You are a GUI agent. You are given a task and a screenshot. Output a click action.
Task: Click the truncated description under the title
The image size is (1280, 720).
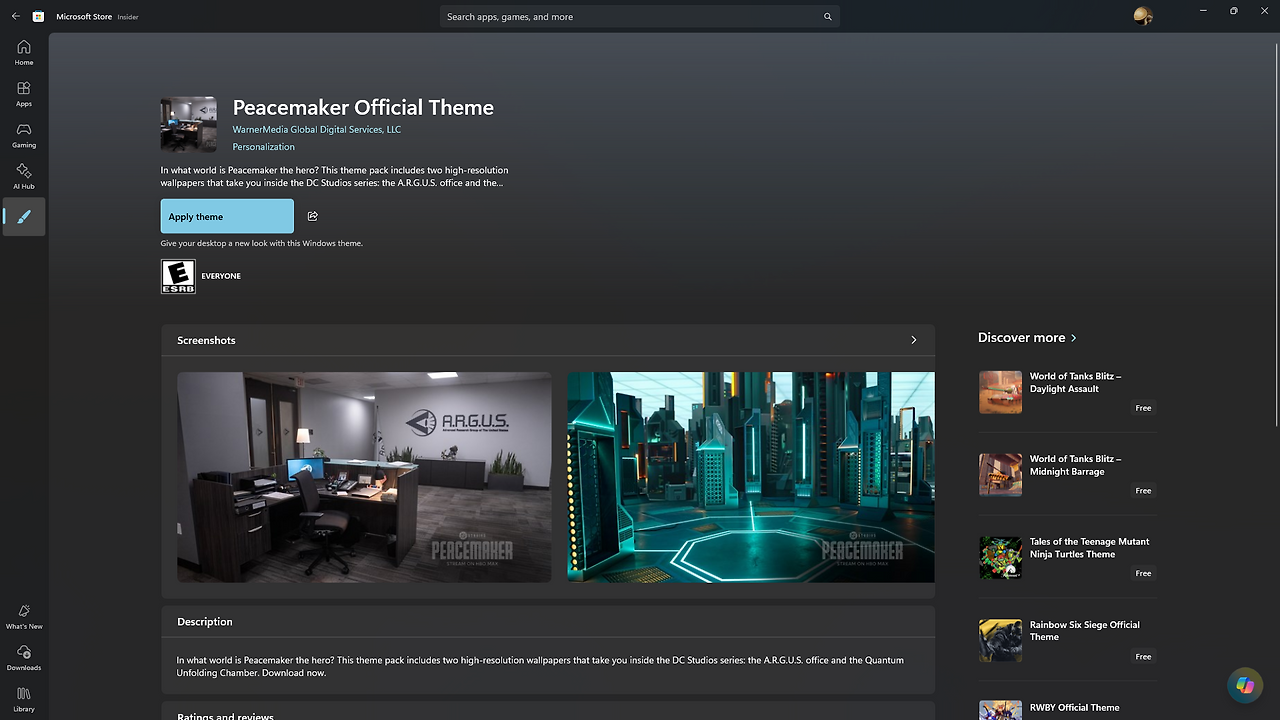(335, 177)
